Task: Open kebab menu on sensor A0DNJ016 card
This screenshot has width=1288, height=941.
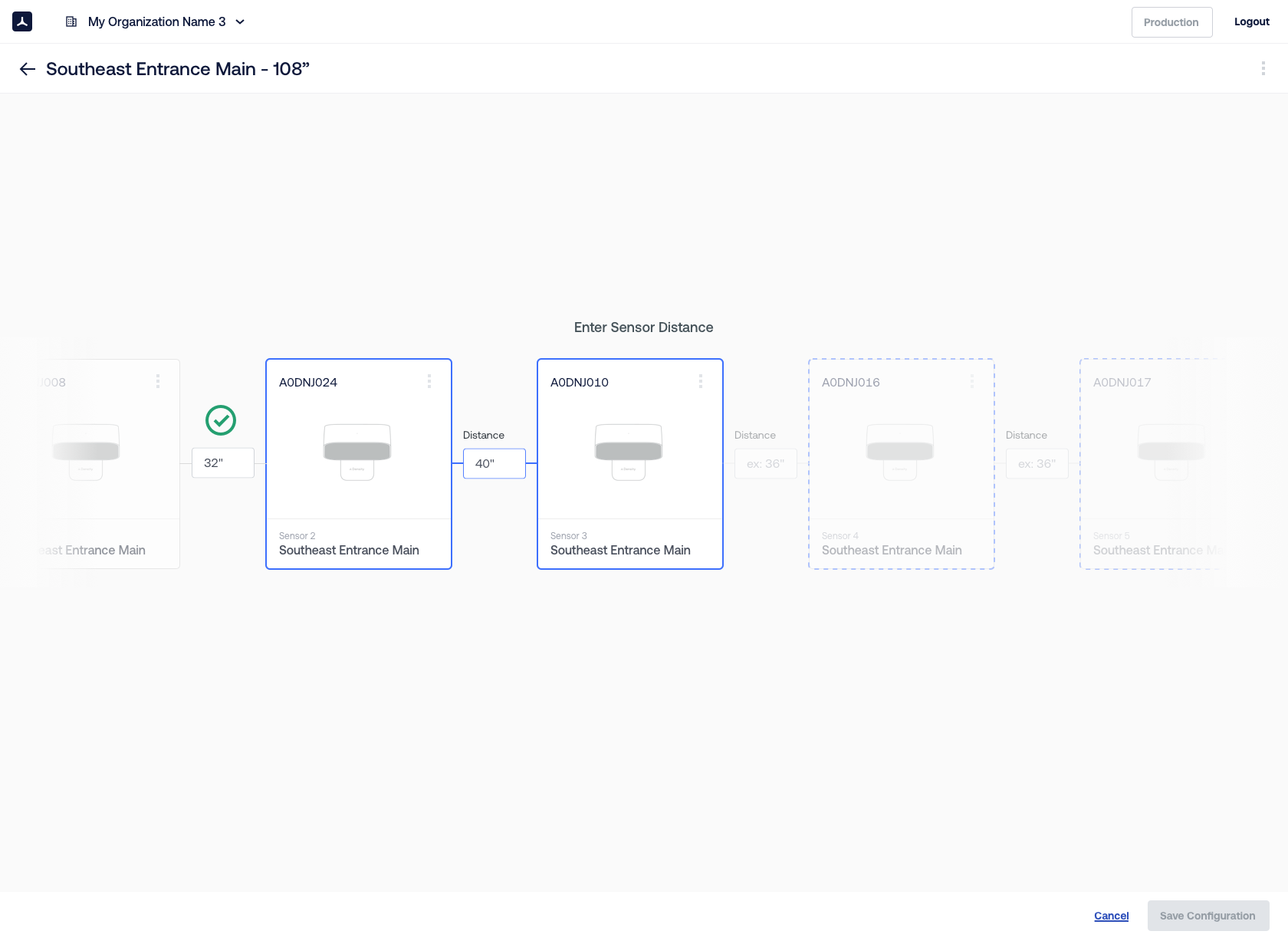Action: [972, 381]
